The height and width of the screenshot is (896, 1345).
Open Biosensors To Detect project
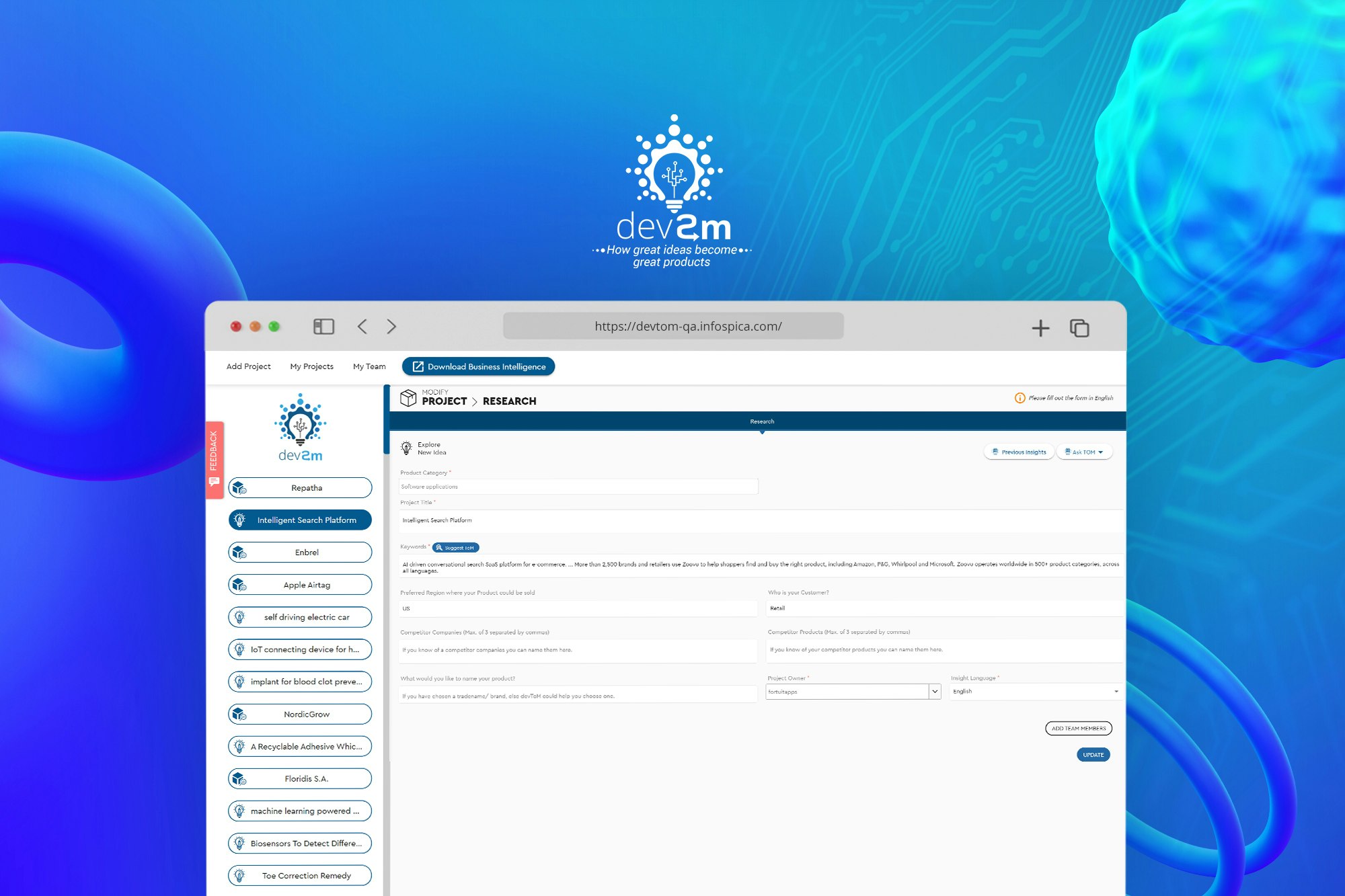coord(300,843)
